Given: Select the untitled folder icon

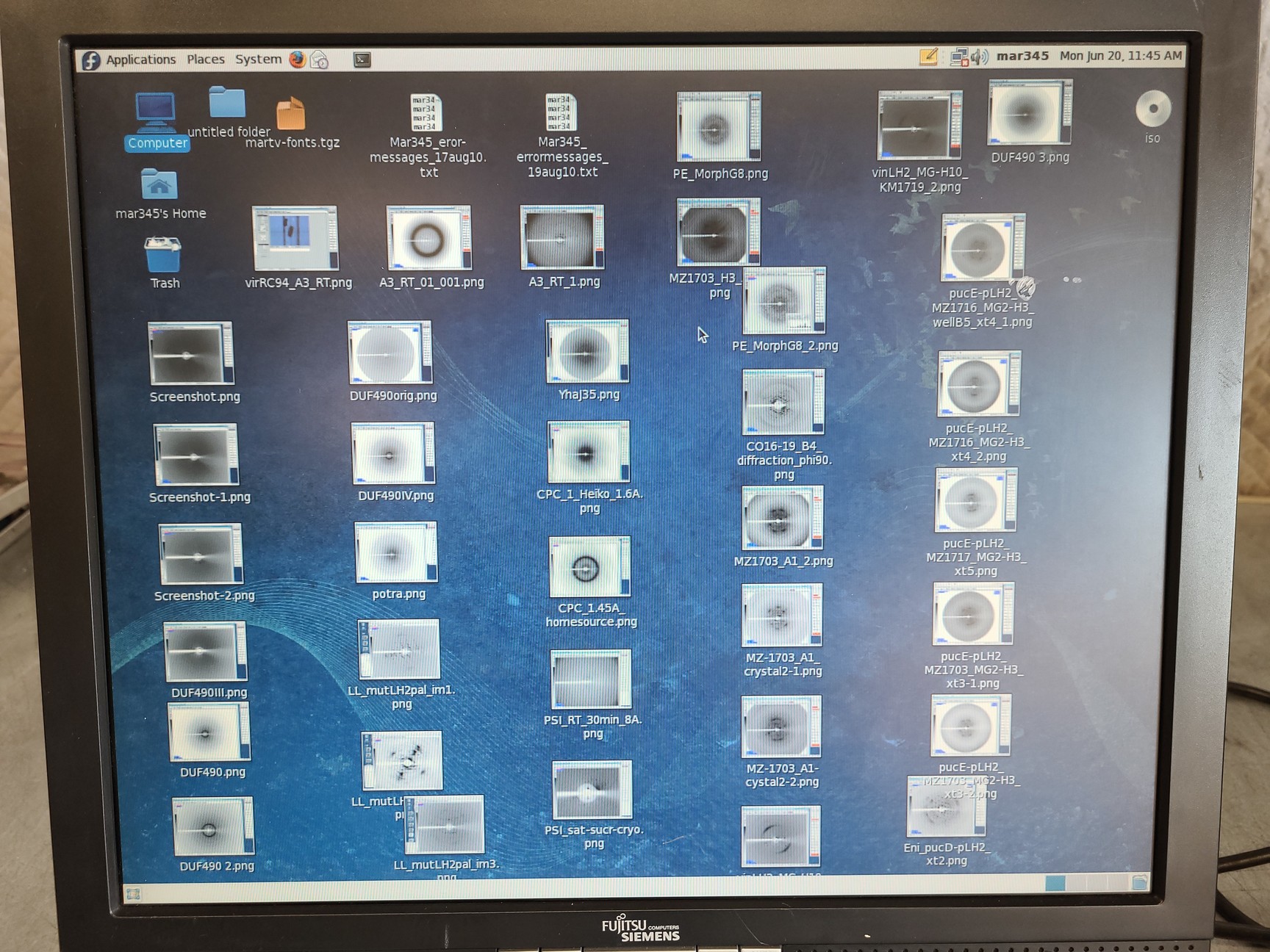Looking at the screenshot, I should [226, 104].
